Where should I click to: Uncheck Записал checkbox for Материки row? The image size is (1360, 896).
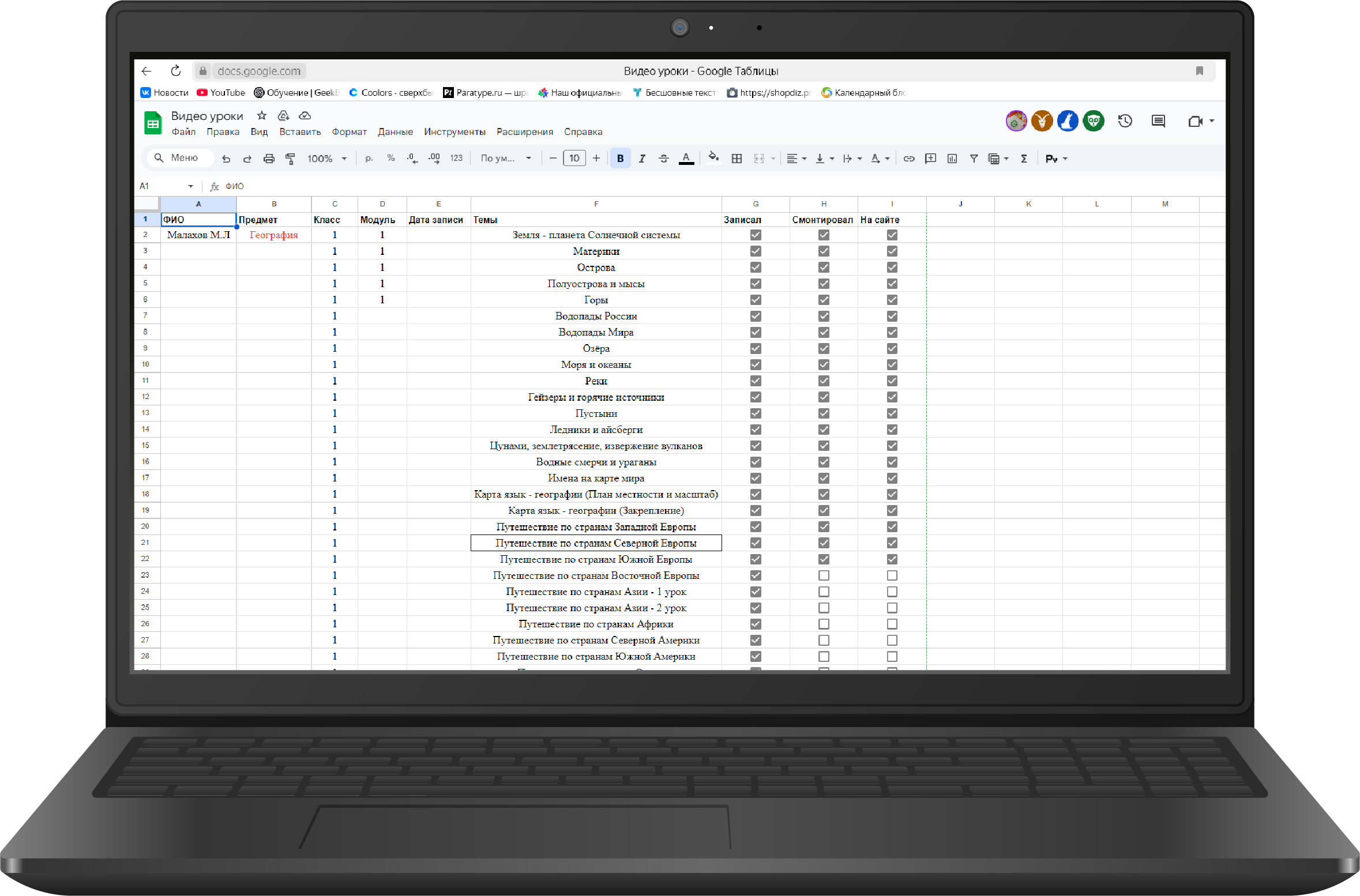point(756,251)
